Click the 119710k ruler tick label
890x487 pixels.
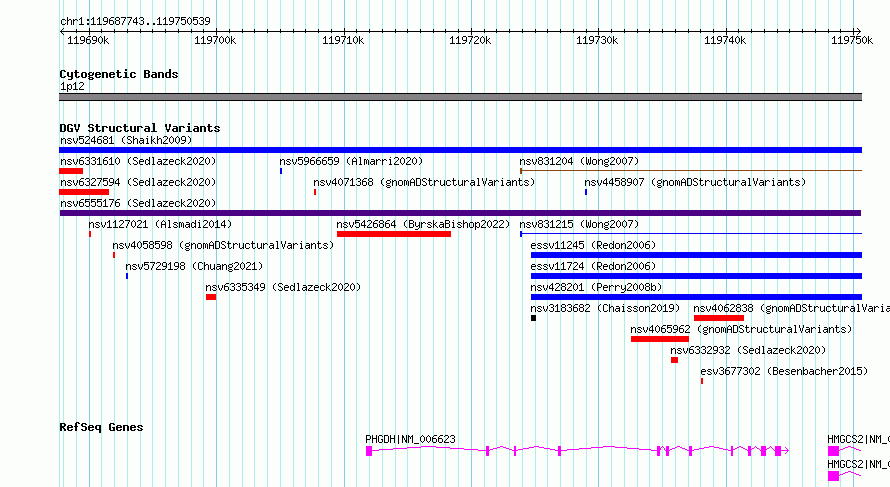(x=343, y=40)
